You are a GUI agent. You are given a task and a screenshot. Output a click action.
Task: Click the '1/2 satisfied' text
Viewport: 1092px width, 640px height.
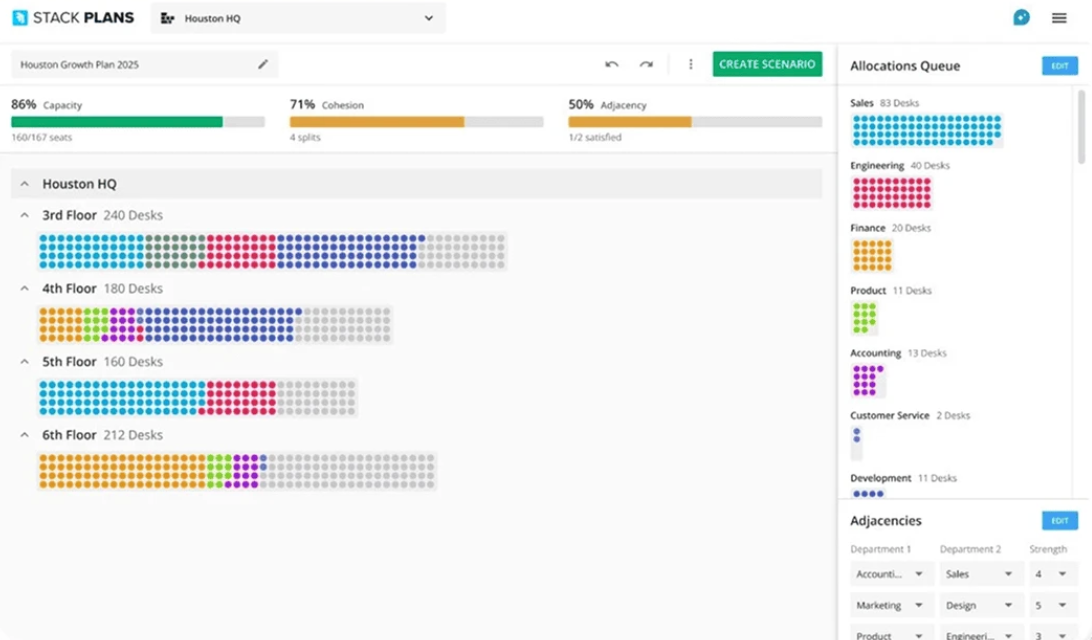point(595,137)
